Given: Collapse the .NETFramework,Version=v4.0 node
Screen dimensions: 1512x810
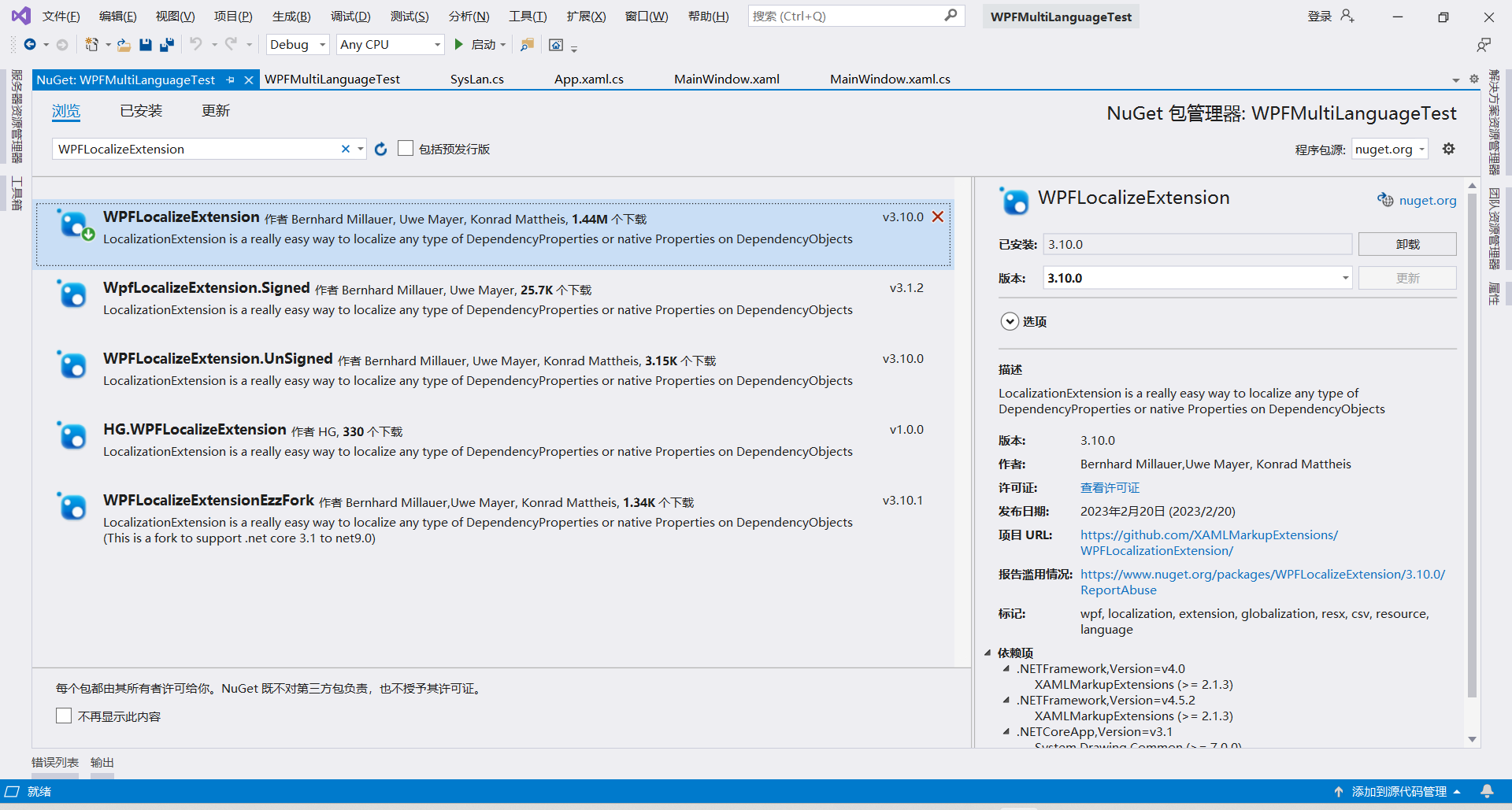Looking at the screenshot, I should click(x=1006, y=668).
